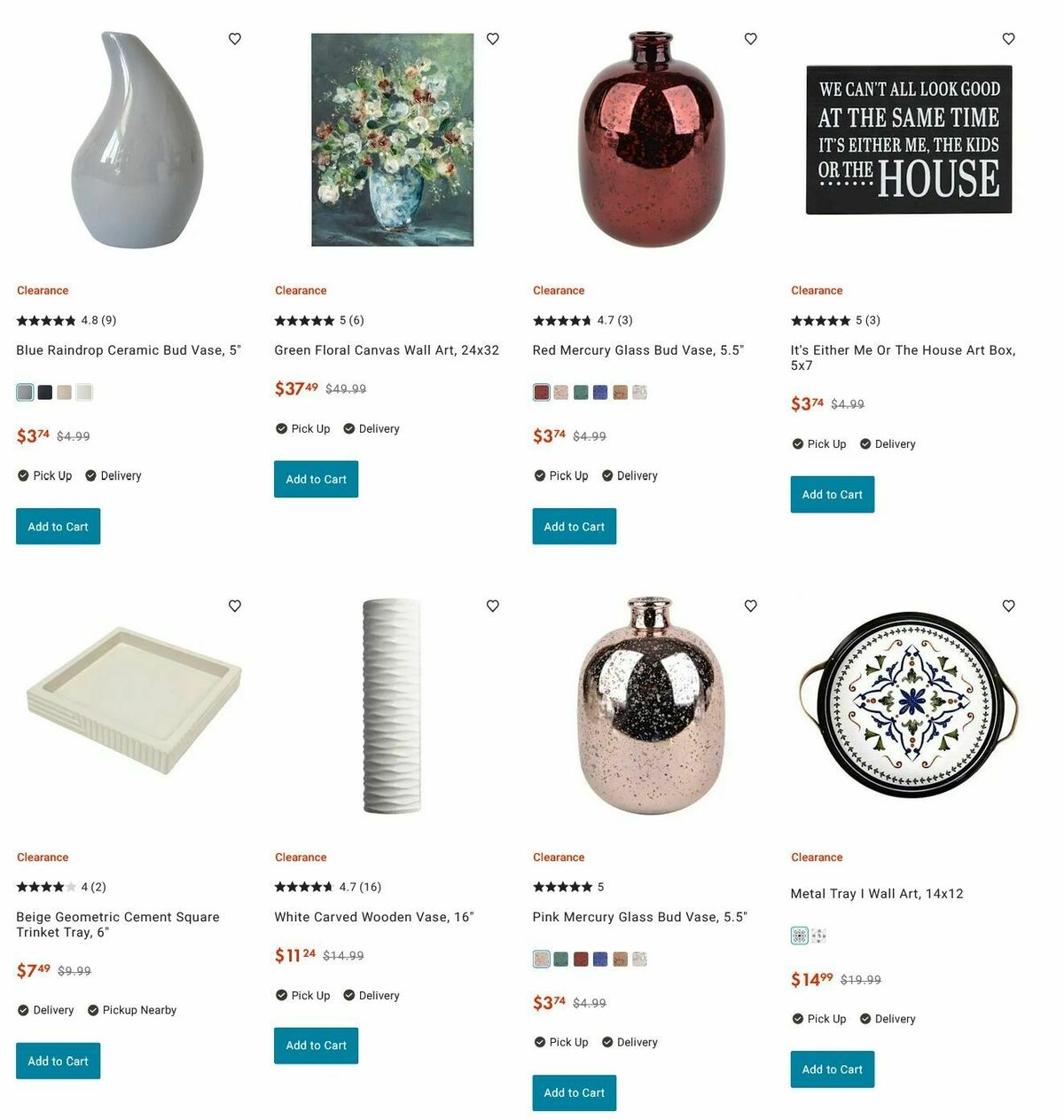The image size is (1064, 1120).
Task: Click the House sign product image
Action: pyautogui.click(x=909, y=139)
